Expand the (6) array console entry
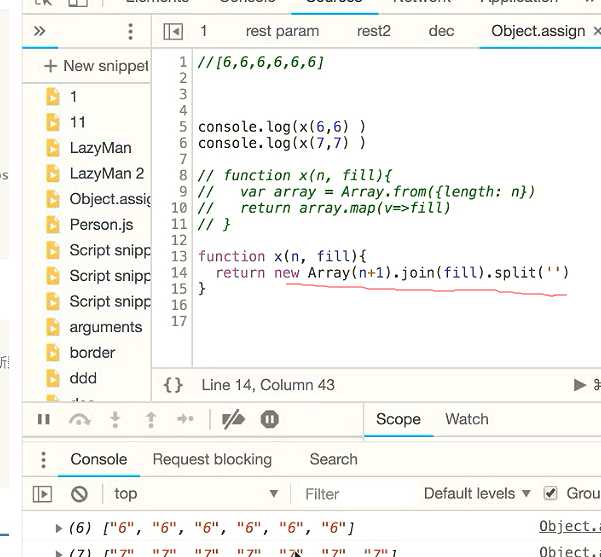 coord(59,528)
